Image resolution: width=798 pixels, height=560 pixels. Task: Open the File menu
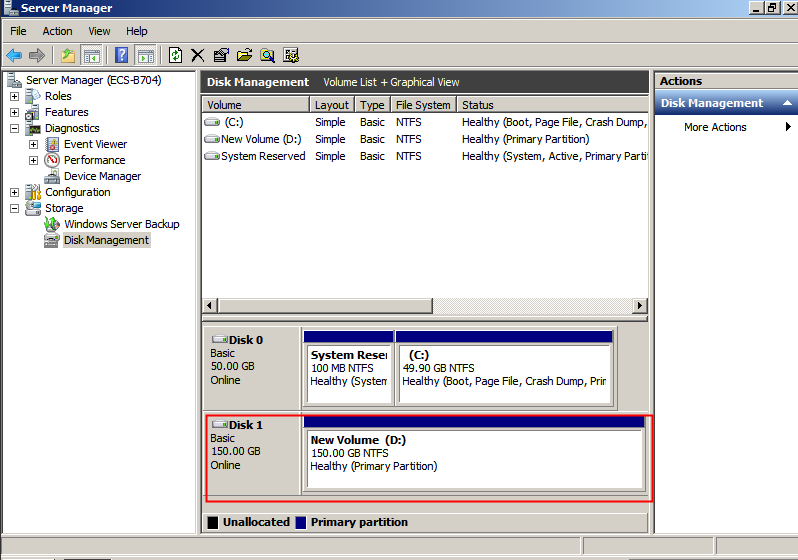(18, 31)
